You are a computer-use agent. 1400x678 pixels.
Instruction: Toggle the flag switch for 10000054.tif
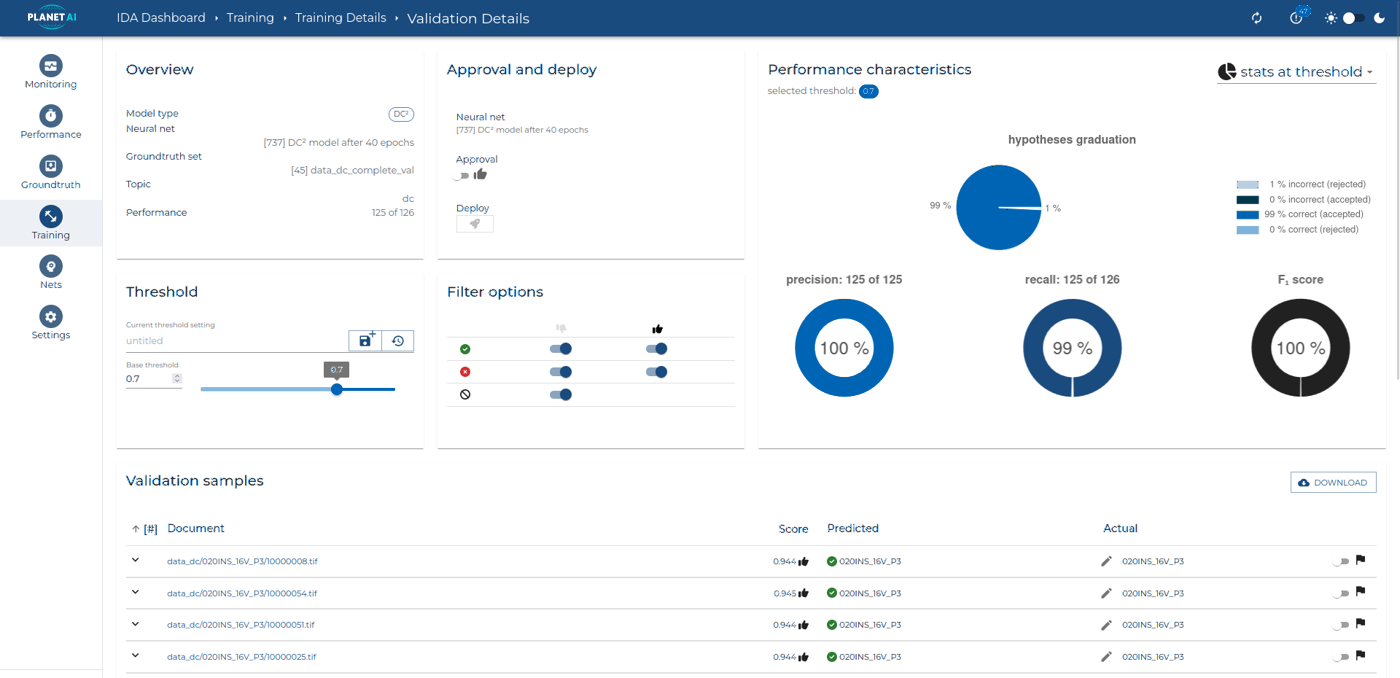pyautogui.click(x=1340, y=594)
